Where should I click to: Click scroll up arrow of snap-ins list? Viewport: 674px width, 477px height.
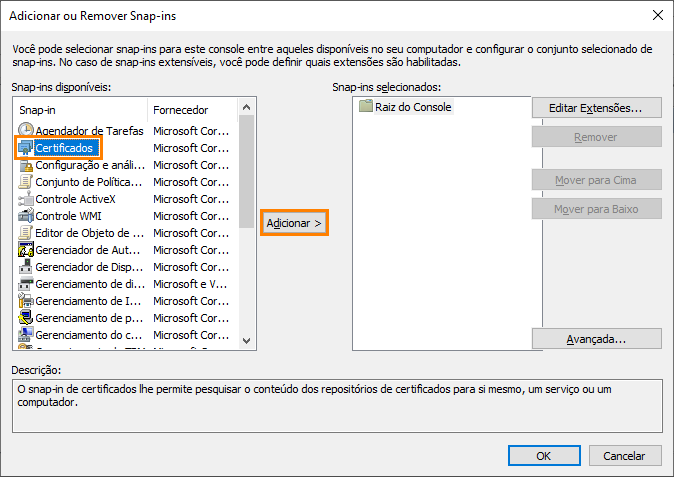coord(246,107)
